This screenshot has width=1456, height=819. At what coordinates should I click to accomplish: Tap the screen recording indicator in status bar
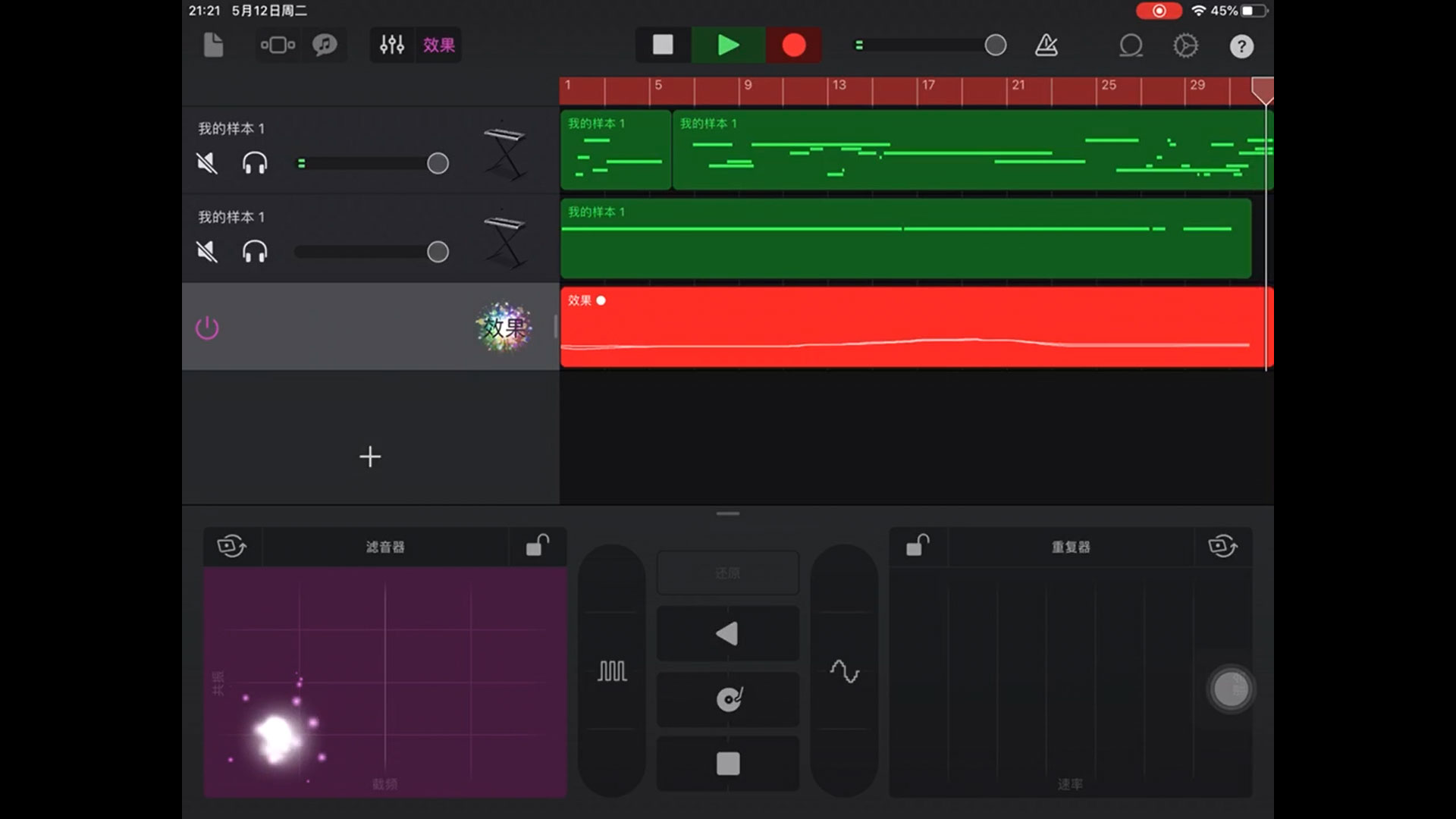(x=1159, y=11)
